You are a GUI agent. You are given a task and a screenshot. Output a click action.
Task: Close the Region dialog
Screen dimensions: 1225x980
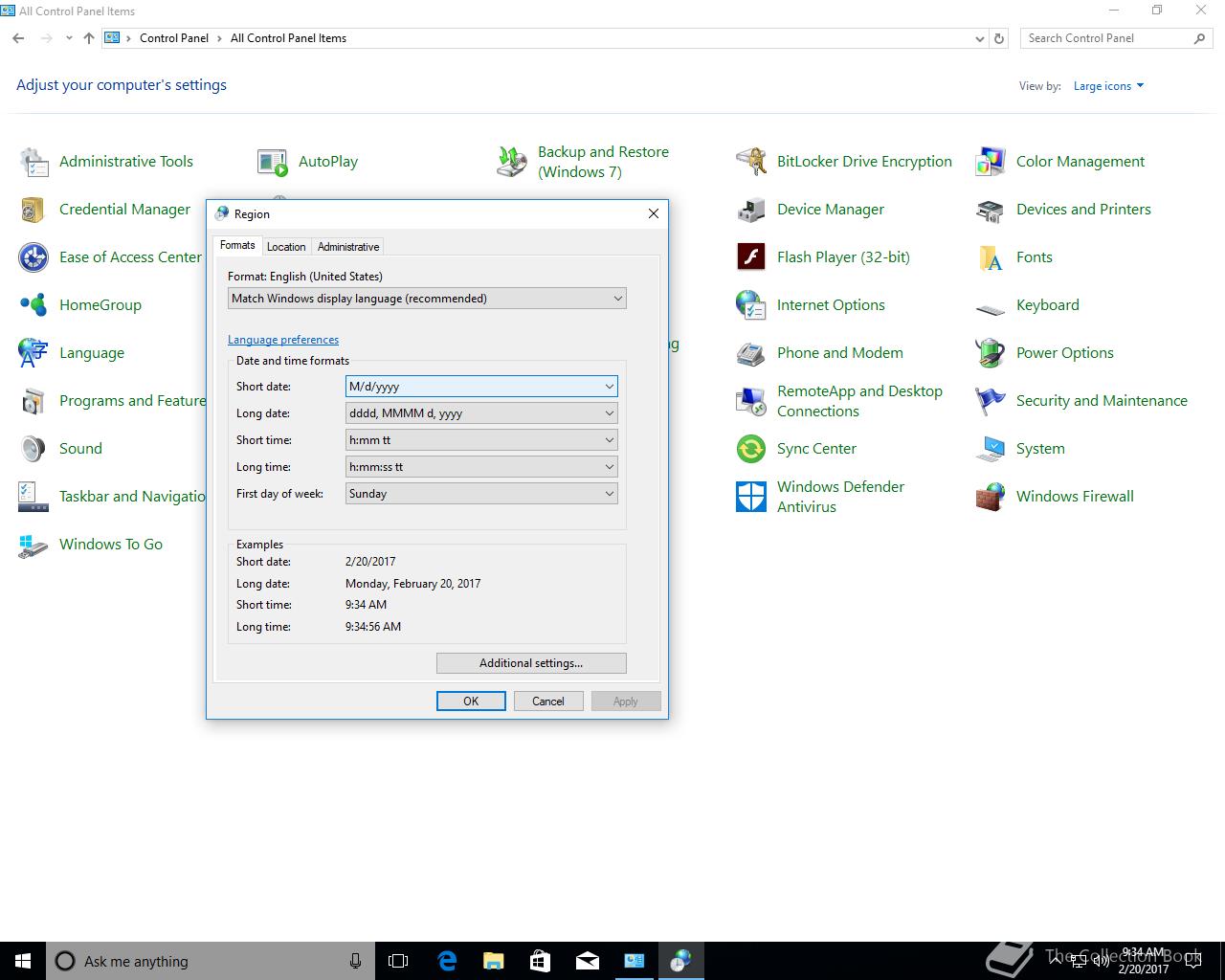coord(654,213)
